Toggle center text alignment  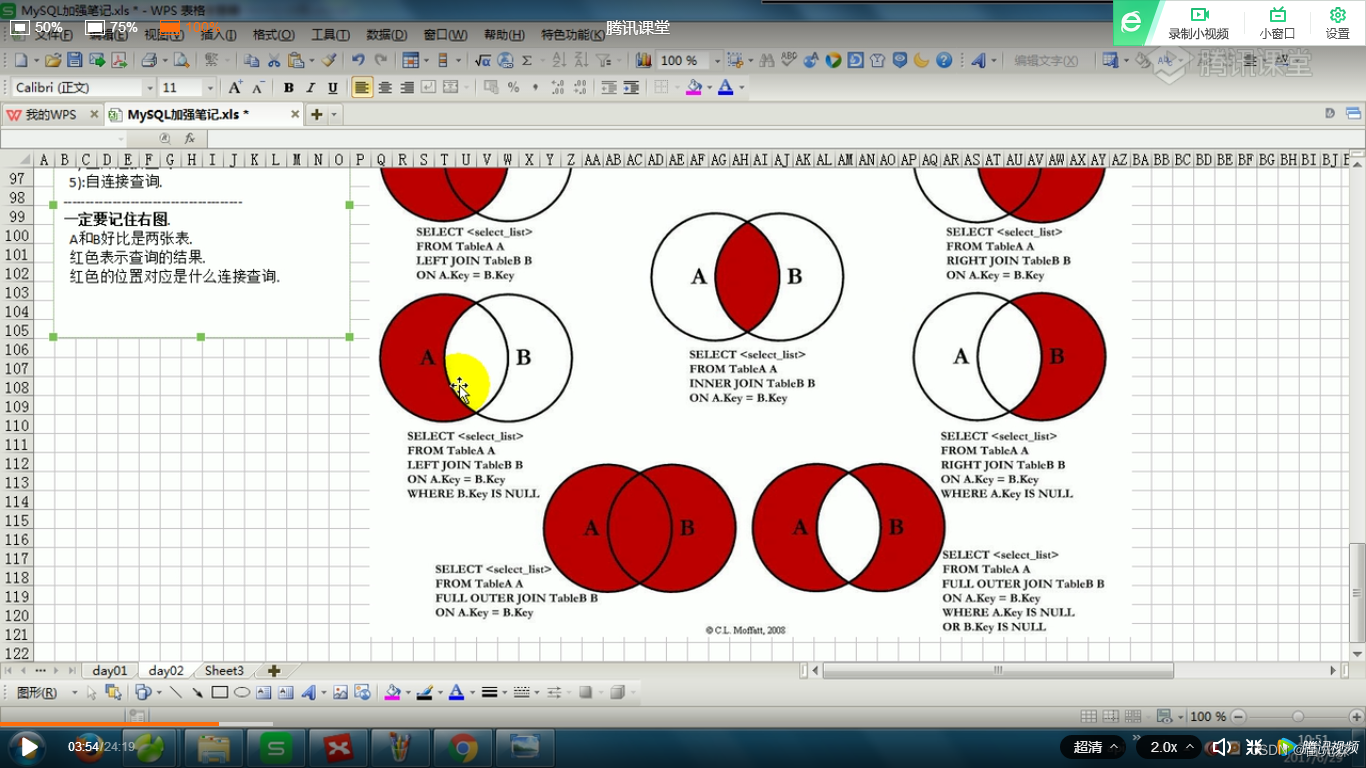coord(385,88)
